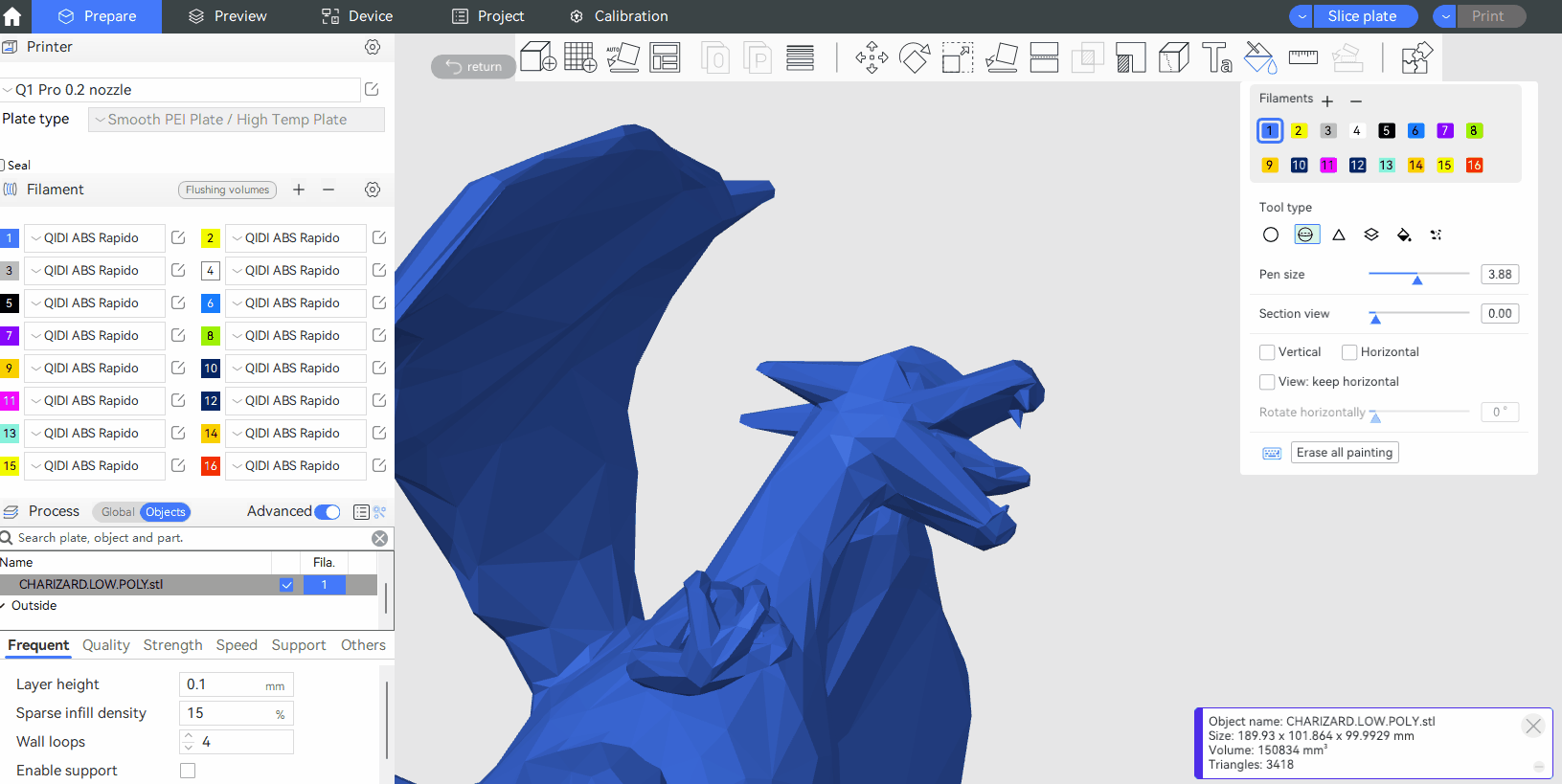Viewport: 1562px width, 784px height.
Task: Open the Slice plate dropdown arrow
Action: pyautogui.click(x=1302, y=16)
